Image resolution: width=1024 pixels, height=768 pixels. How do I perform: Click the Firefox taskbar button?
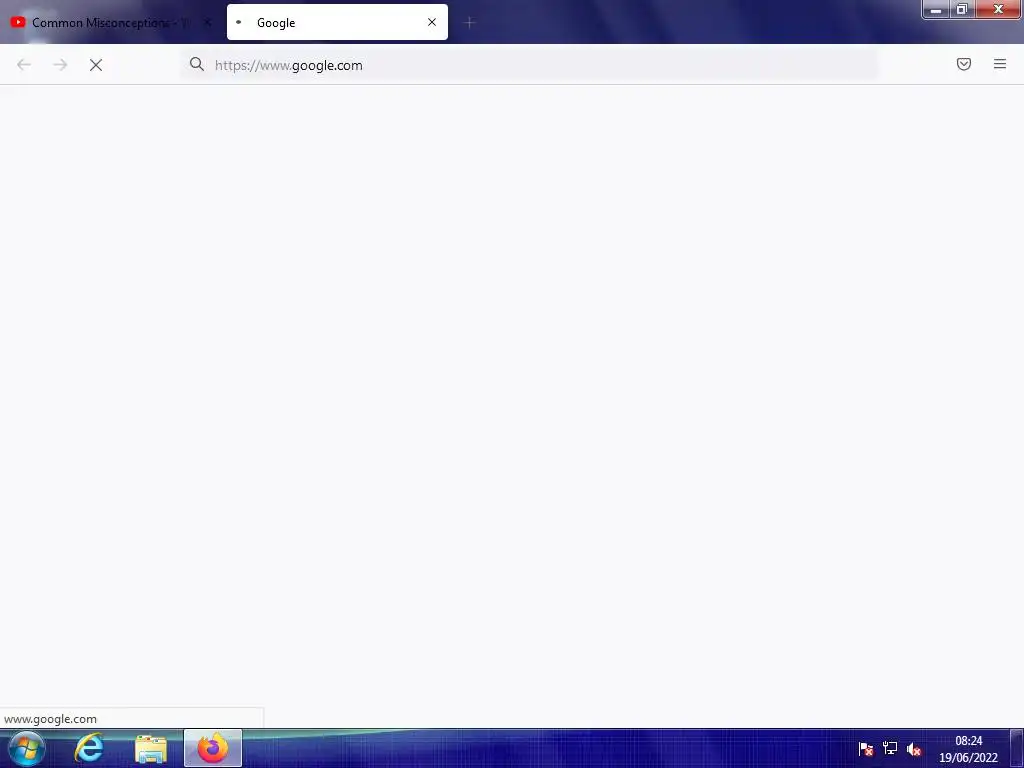click(x=213, y=748)
